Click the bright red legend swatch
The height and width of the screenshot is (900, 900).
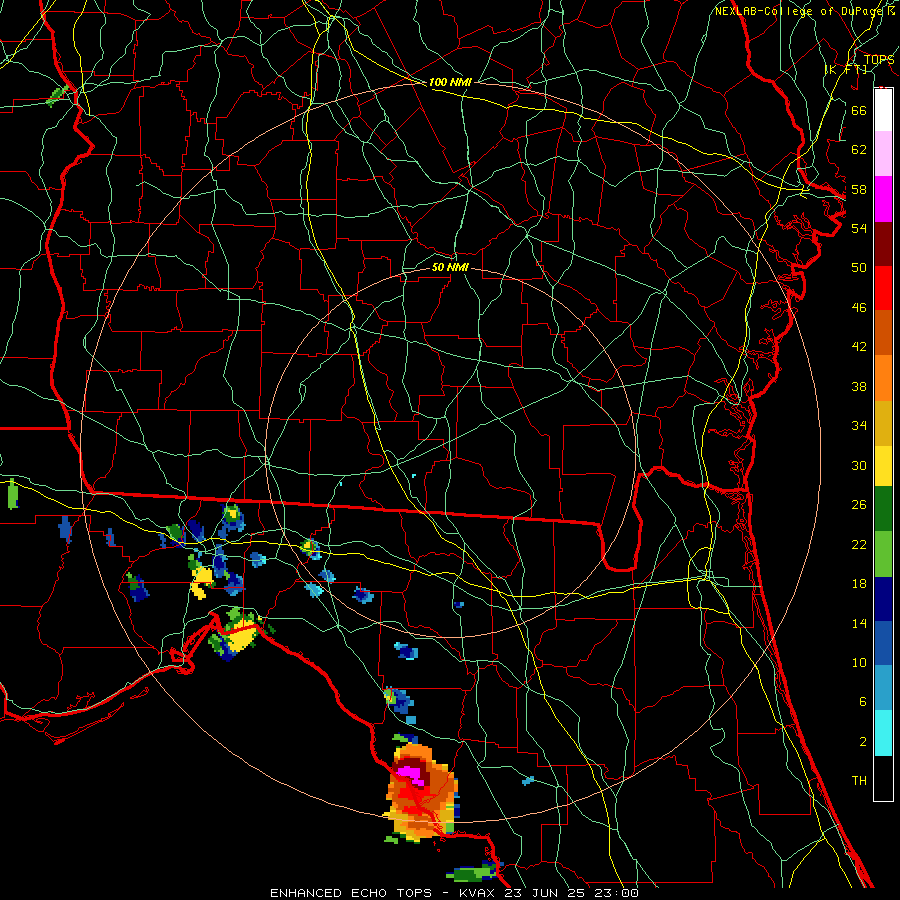click(883, 288)
